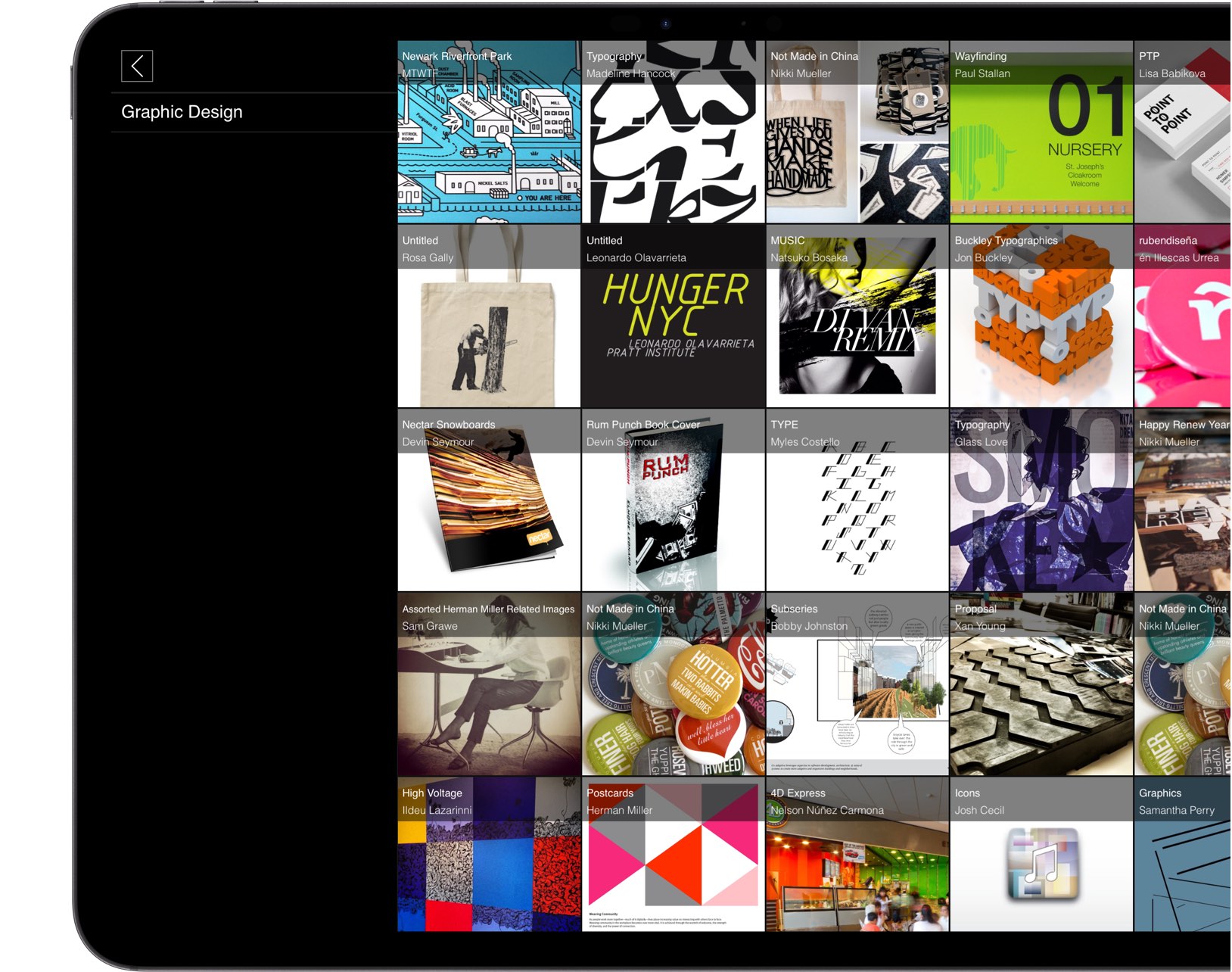The image size is (1232, 972).
Task: Open Wayfinding by Paul Stallan
Action: coord(1041,132)
